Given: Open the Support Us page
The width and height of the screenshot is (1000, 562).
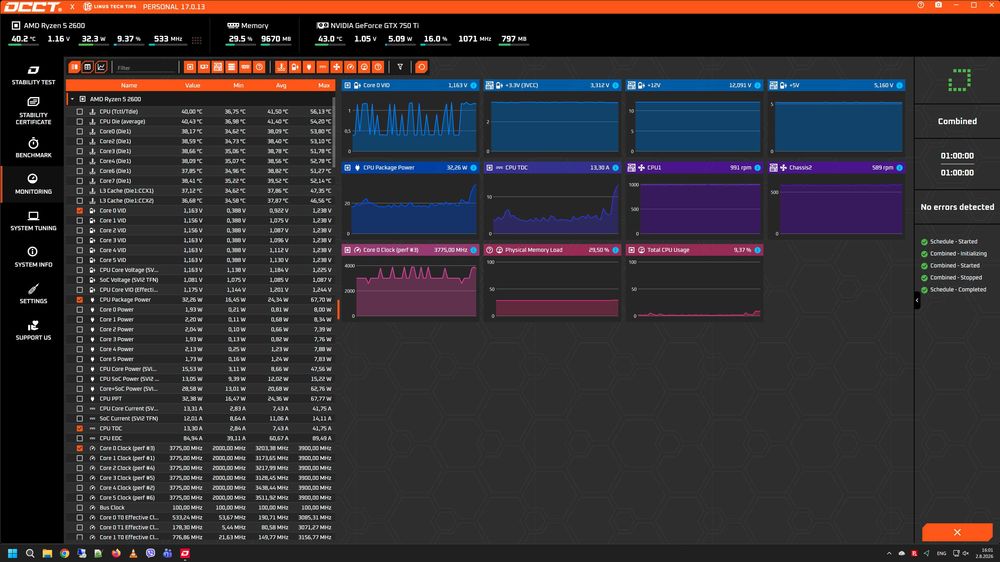Looking at the screenshot, I should tap(33, 330).
